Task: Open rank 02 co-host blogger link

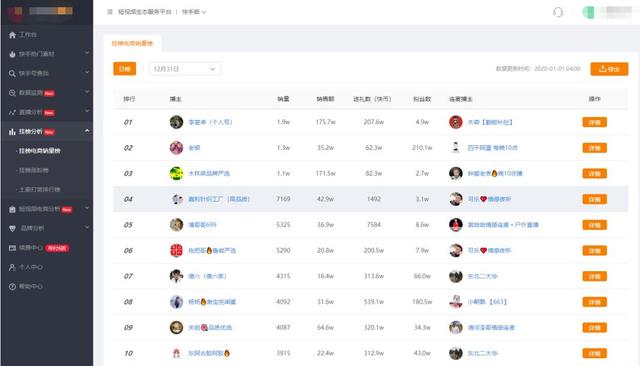Action: point(493,148)
